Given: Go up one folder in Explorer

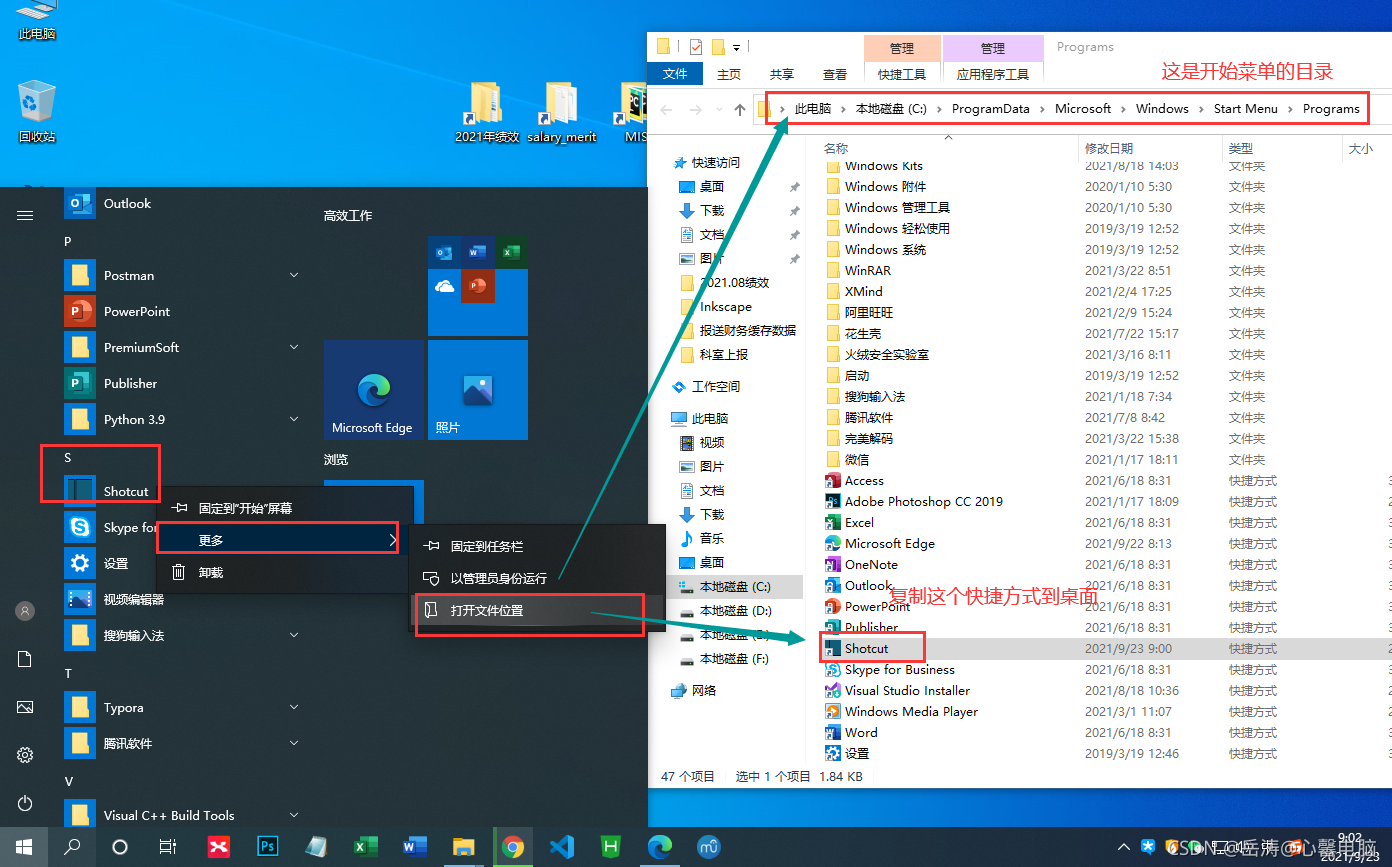Looking at the screenshot, I should 740,109.
